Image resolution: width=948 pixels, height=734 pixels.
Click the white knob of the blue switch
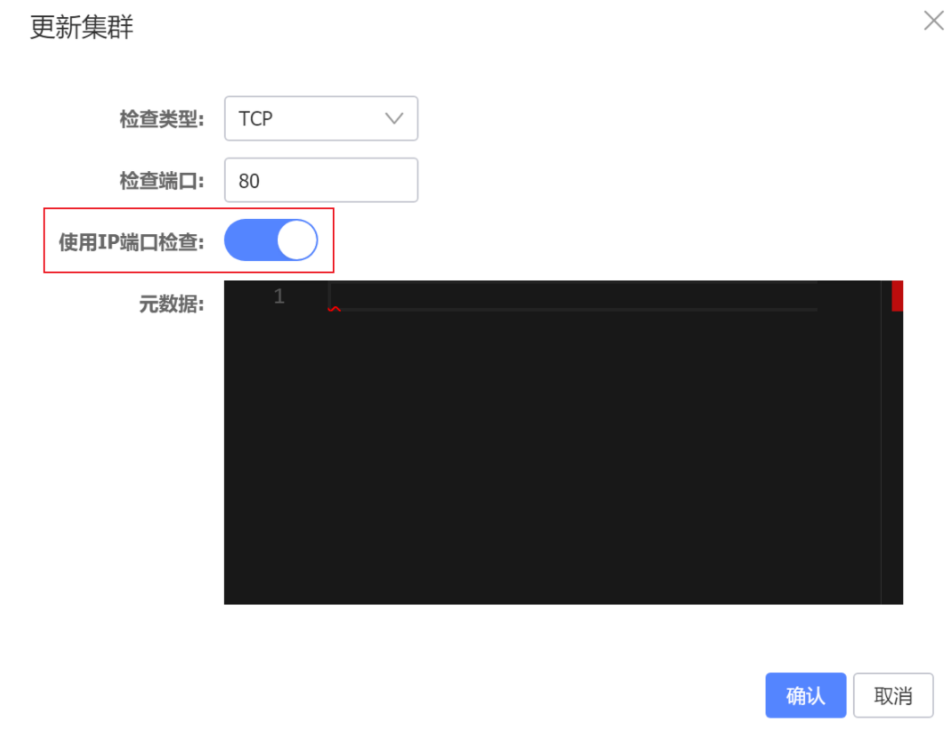pyautogui.click(x=297, y=241)
